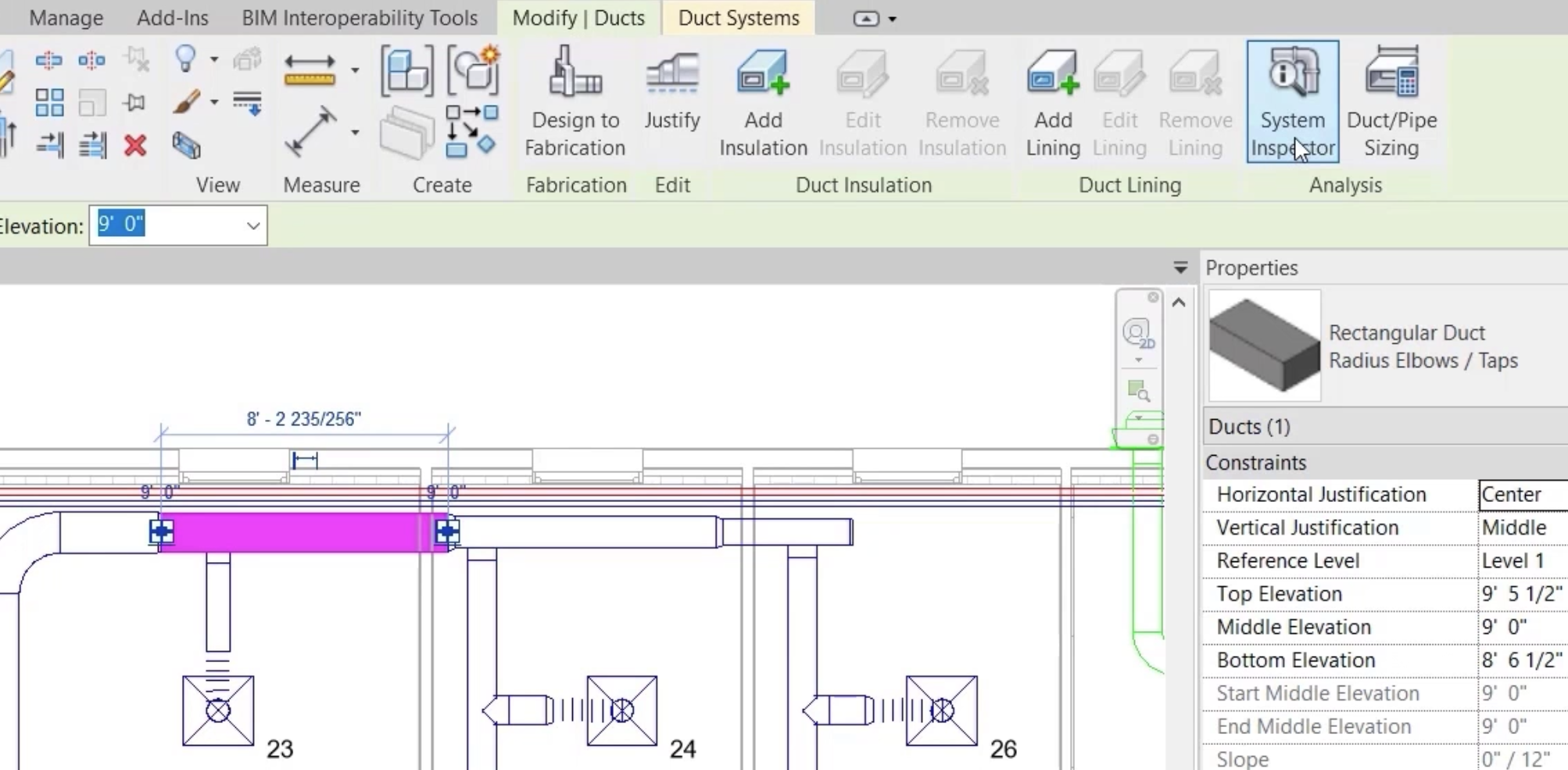Click the right drag grip of magenta duct
Image resolution: width=1568 pixels, height=770 pixels.
[448, 532]
